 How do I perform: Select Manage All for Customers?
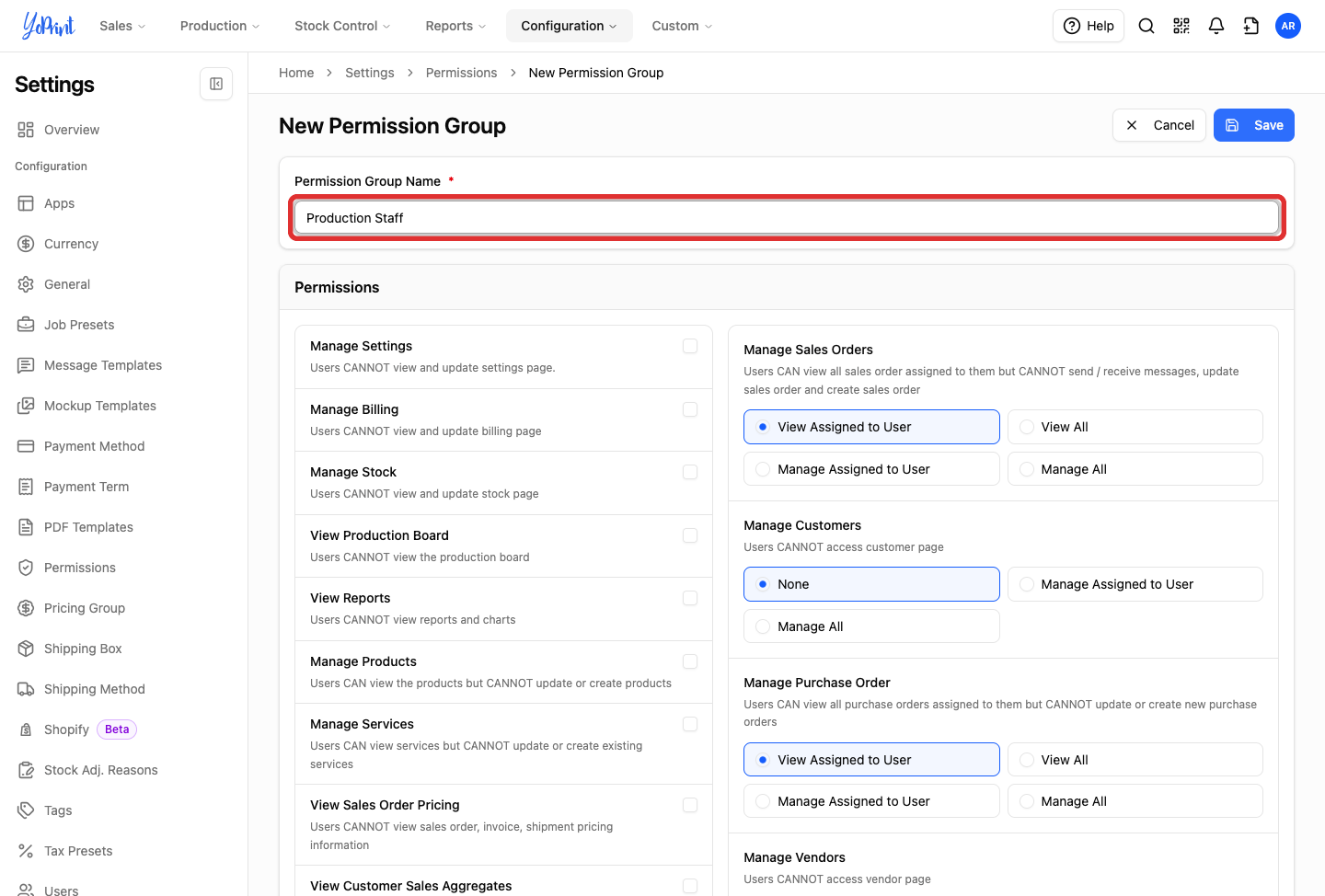tap(871, 626)
